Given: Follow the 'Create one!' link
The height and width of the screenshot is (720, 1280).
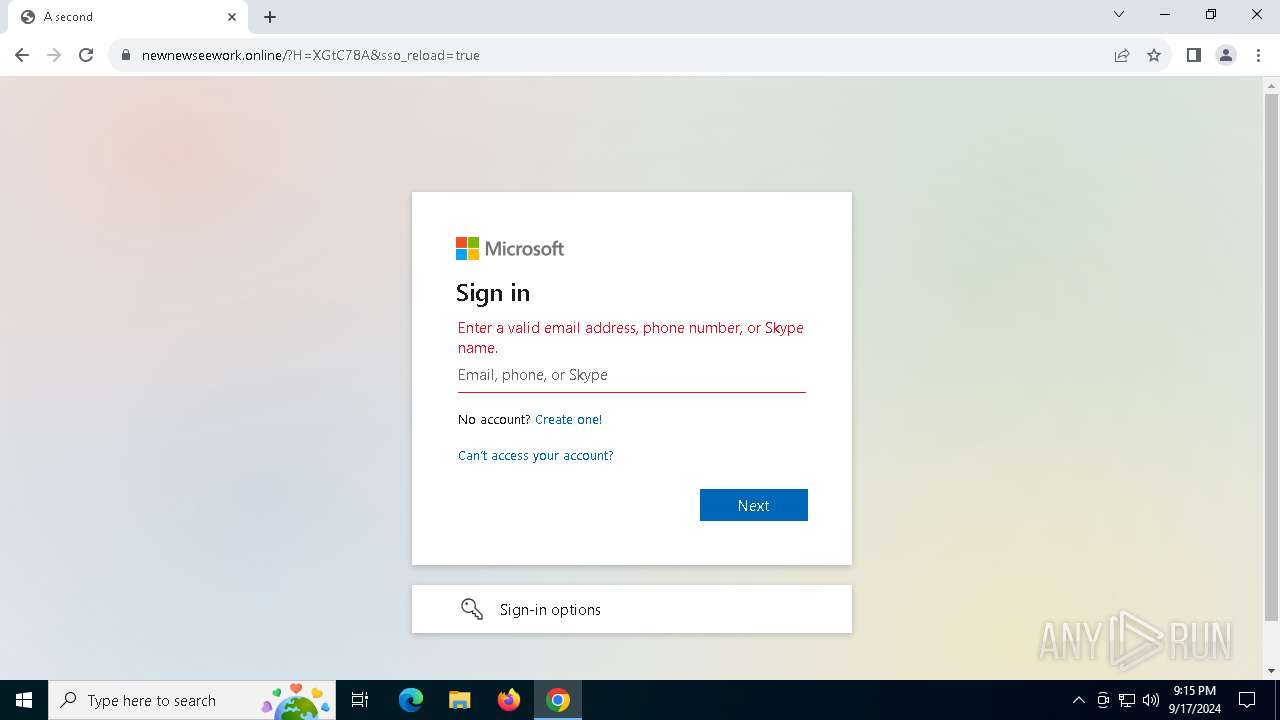Looking at the screenshot, I should 568,419.
